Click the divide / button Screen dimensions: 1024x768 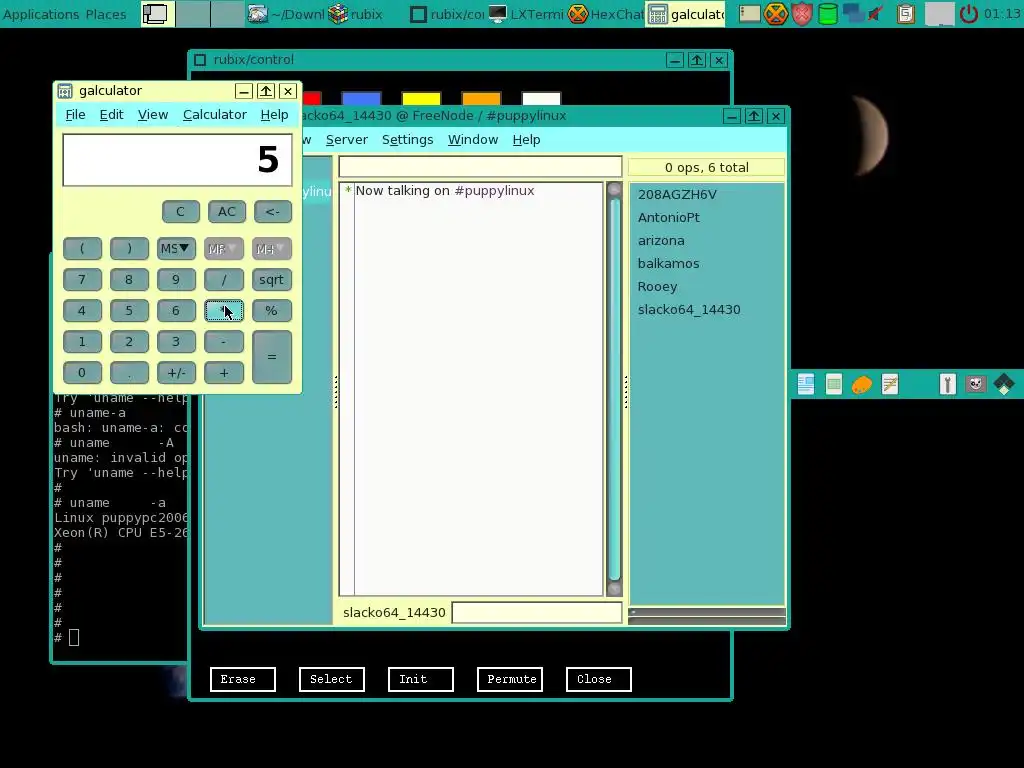point(223,280)
